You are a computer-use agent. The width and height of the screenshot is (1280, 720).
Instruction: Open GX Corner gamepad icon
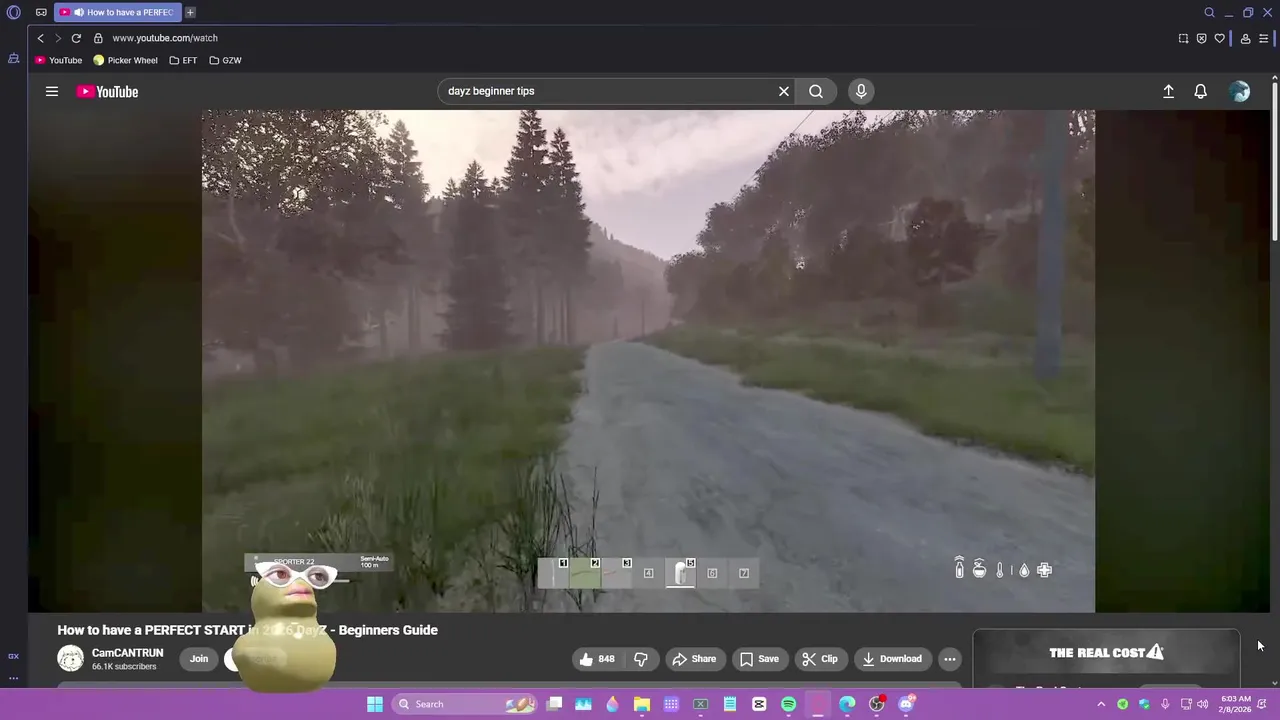click(x=41, y=12)
